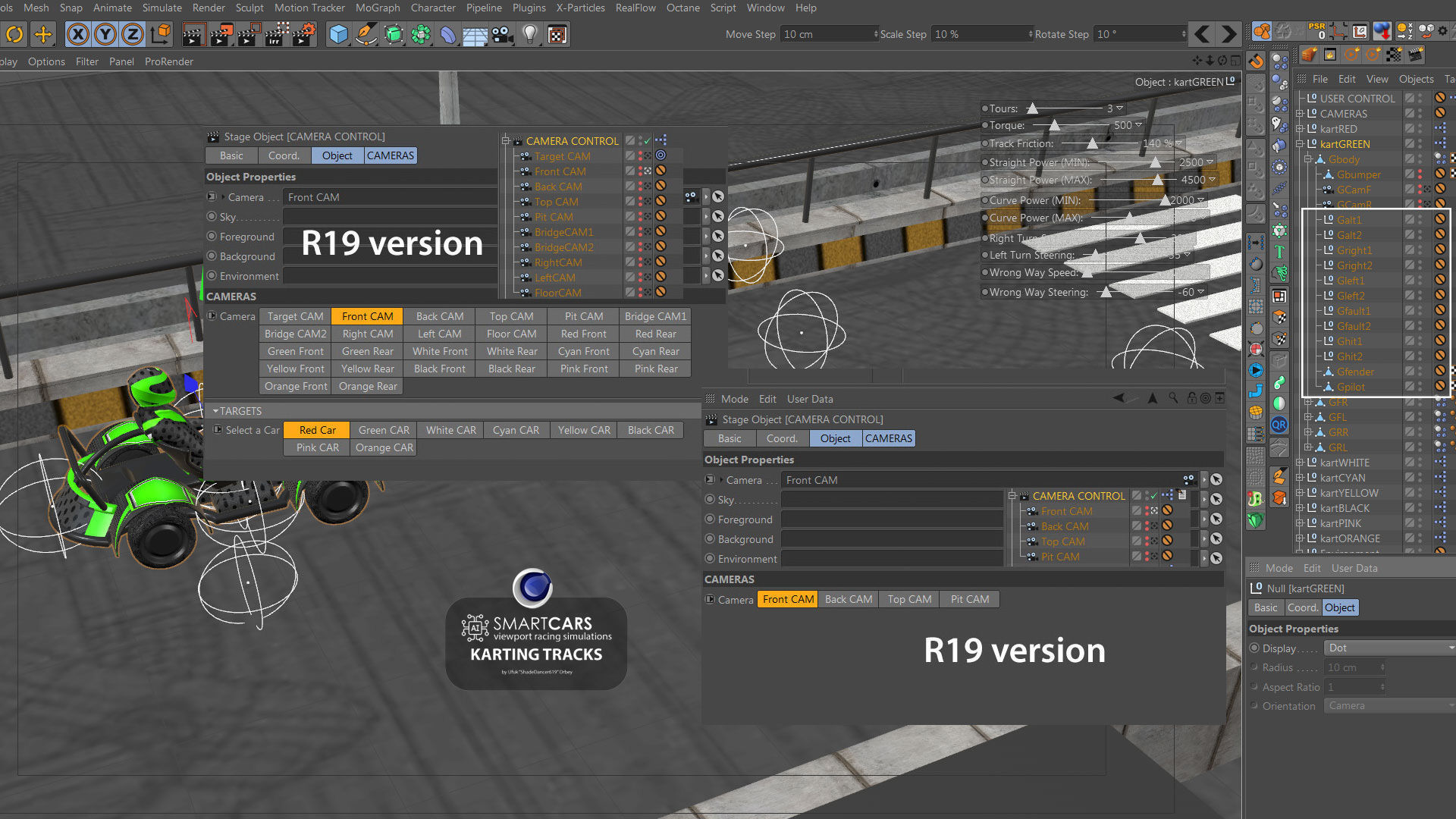Adjust the Torque slider handle

1054,125
